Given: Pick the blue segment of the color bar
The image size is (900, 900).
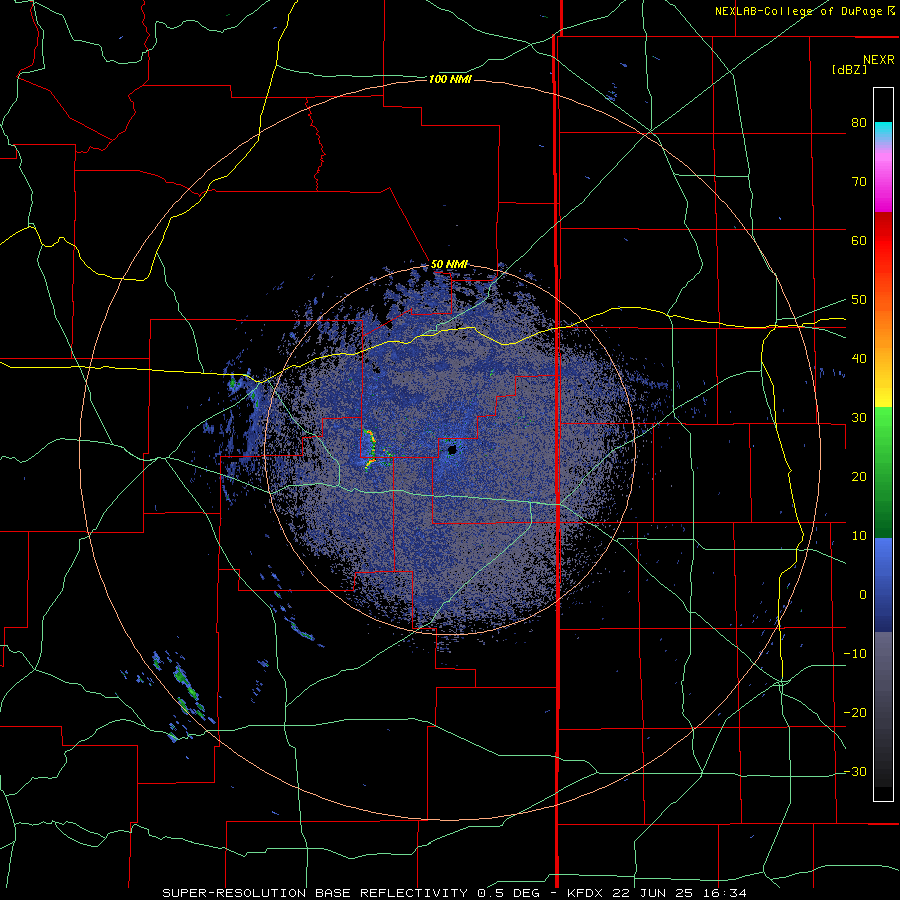Looking at the screenshot, I should (883, 585).
